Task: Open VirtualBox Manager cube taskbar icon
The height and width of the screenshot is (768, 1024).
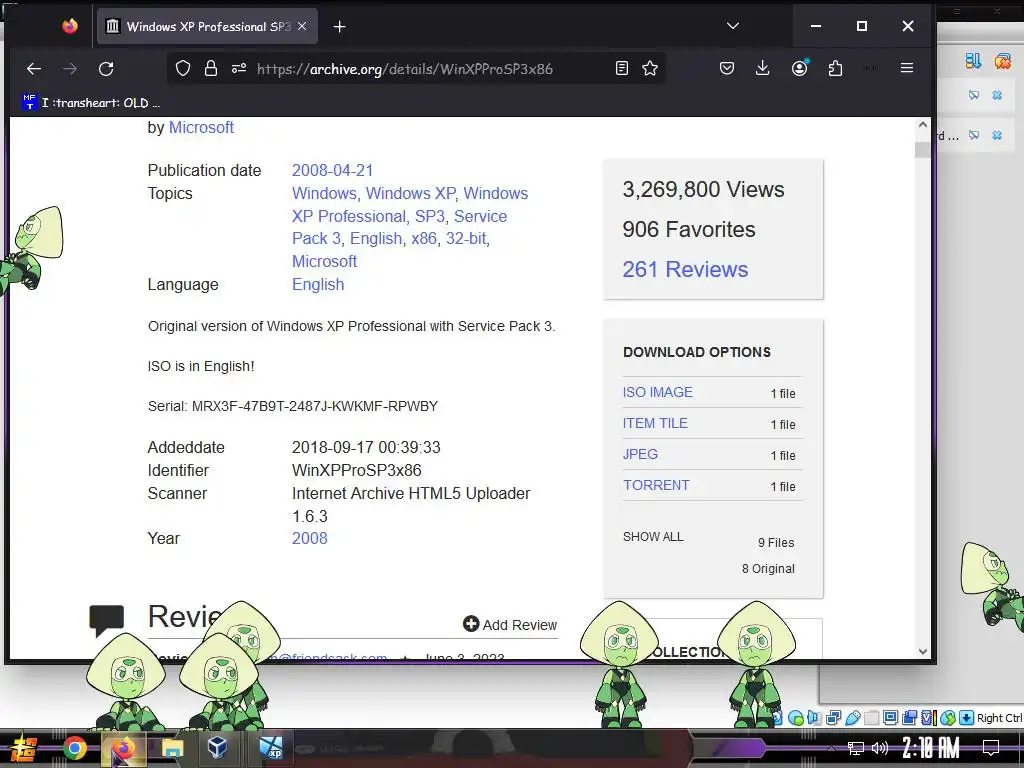Action: [x=217, y=748]
